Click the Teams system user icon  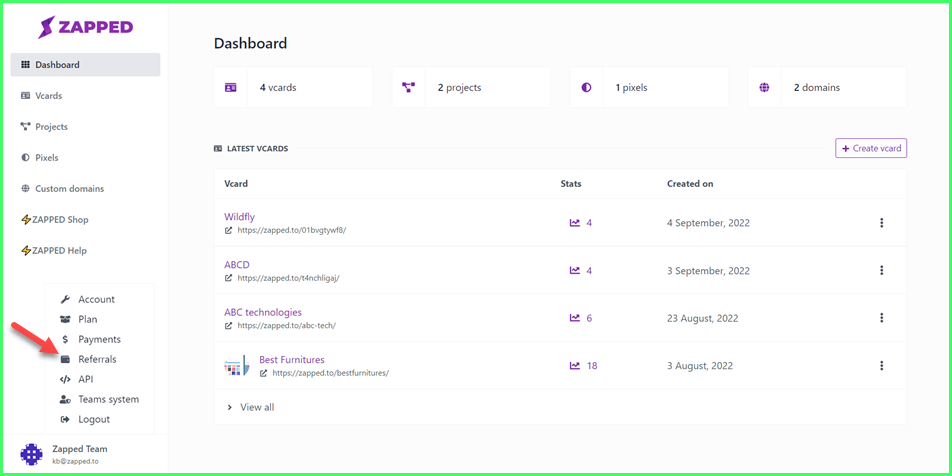(x=66, y=400)
